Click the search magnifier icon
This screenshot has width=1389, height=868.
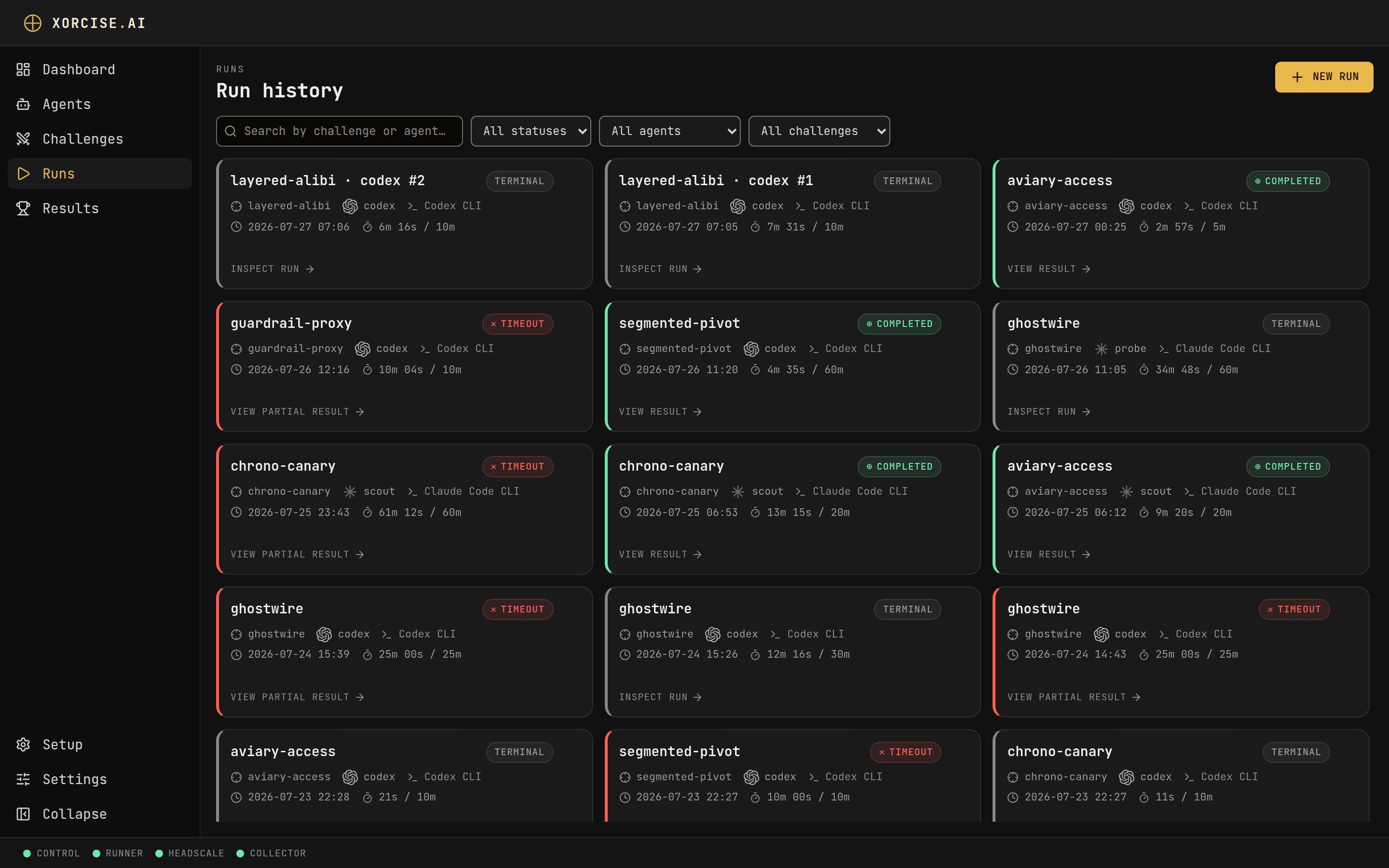[x=231, y=131]
